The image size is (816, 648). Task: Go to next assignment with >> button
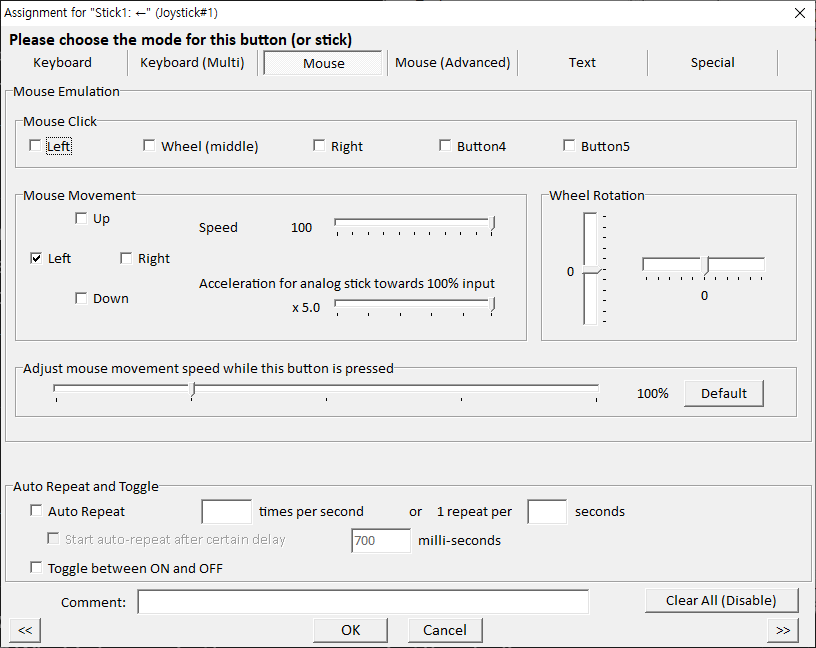pyautogui.click(x=783, y=630)
